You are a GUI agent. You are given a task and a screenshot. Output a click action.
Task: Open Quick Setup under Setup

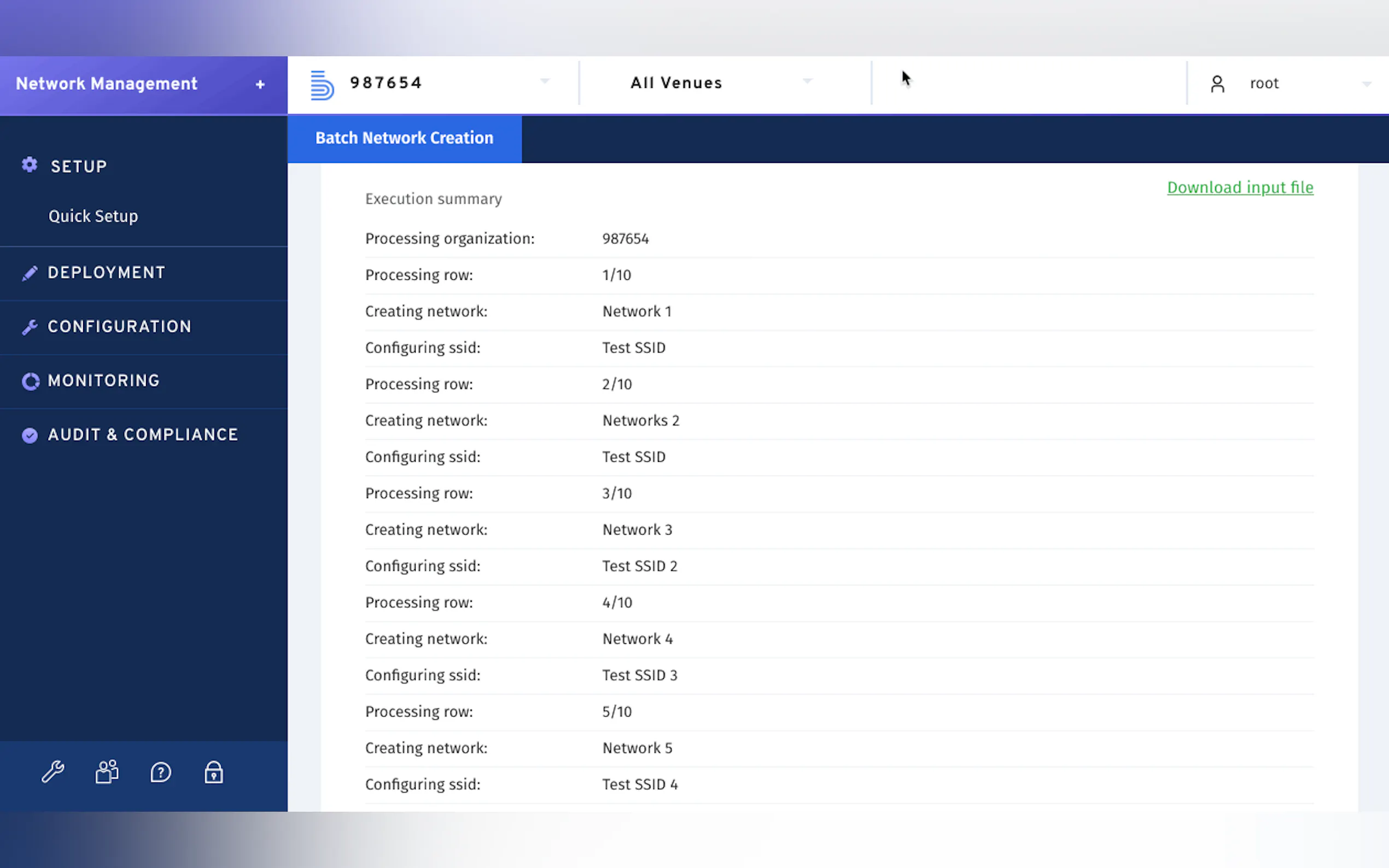[x=93, y=216]
